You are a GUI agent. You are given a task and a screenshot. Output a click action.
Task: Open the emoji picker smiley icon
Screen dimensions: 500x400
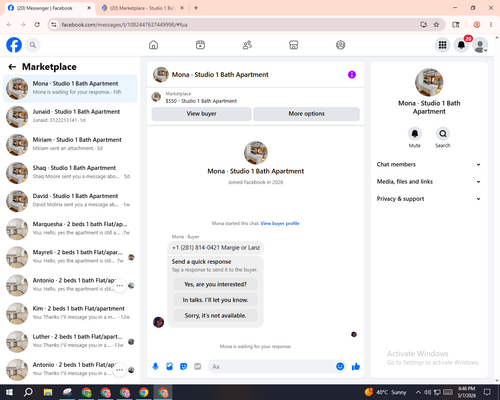coord(340,367)
